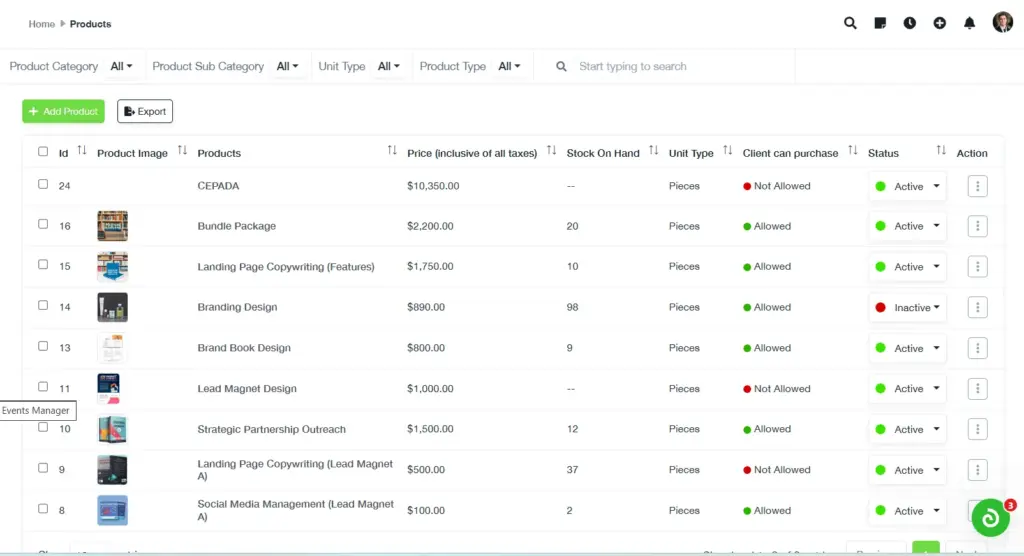Click the Start typing to search field
The height and width of the screenshot is (556, 1024).
[x=682, y=66]
